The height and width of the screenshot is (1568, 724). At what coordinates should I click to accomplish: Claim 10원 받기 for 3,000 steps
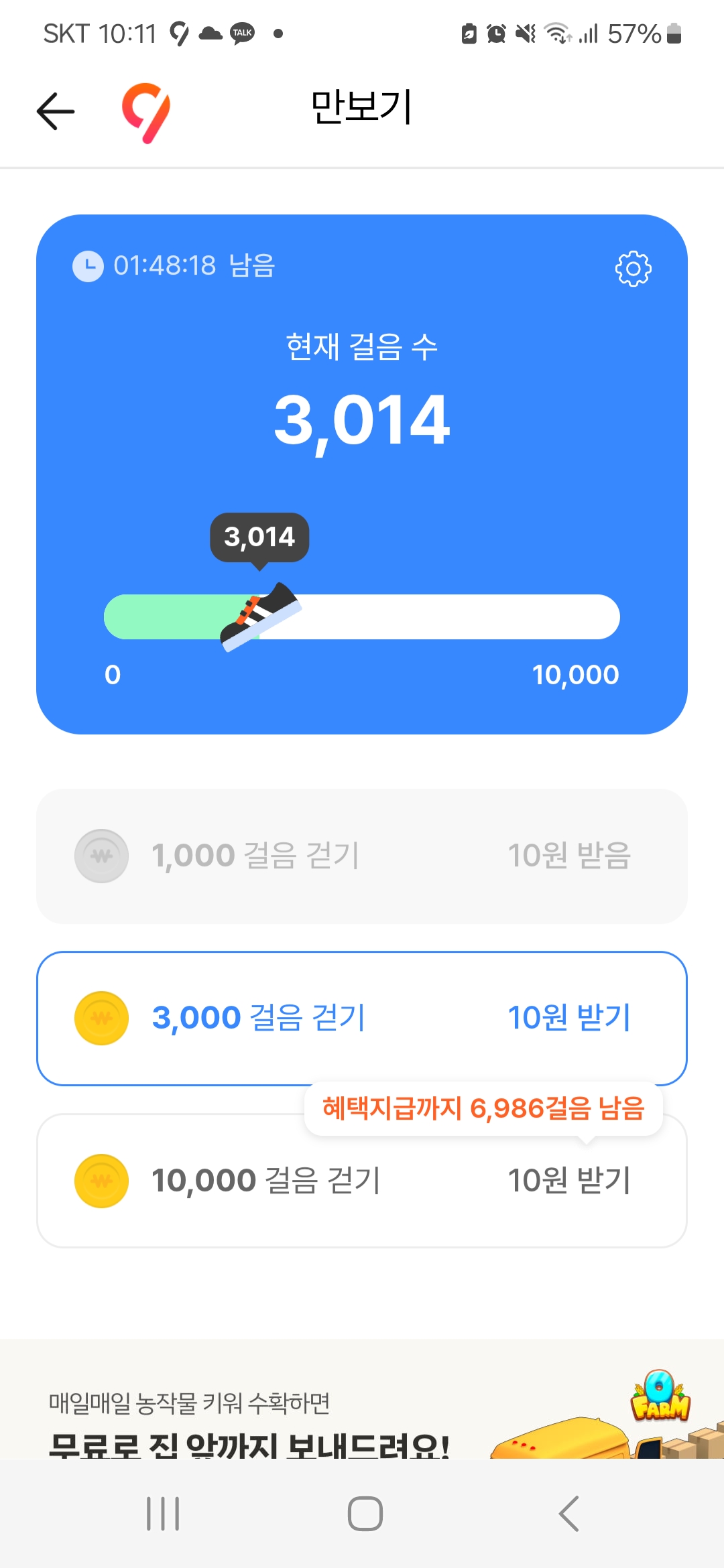(569, 1018)
